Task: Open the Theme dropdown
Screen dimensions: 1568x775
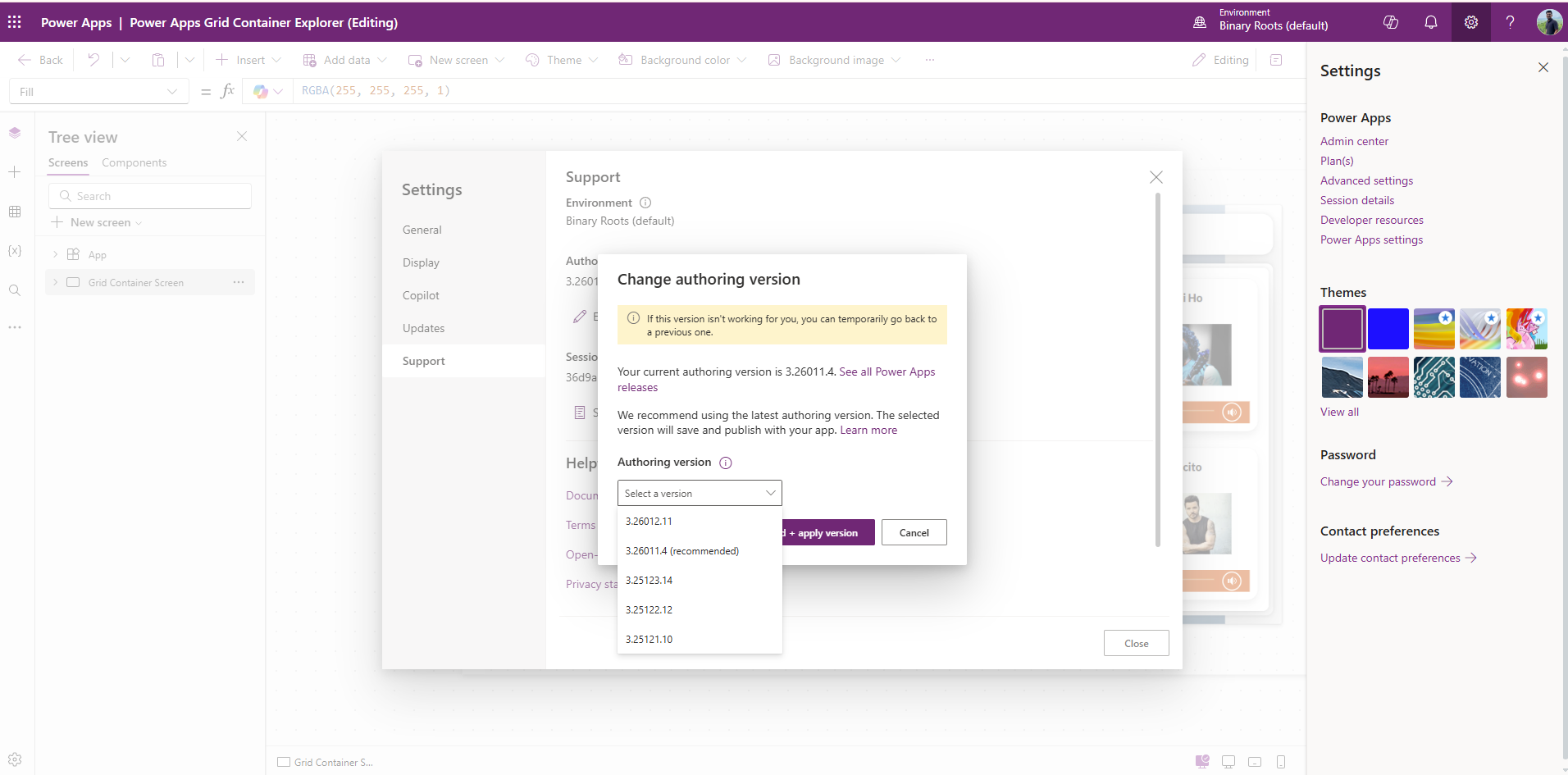Action: pyautogui.click(x=562, y=60)
